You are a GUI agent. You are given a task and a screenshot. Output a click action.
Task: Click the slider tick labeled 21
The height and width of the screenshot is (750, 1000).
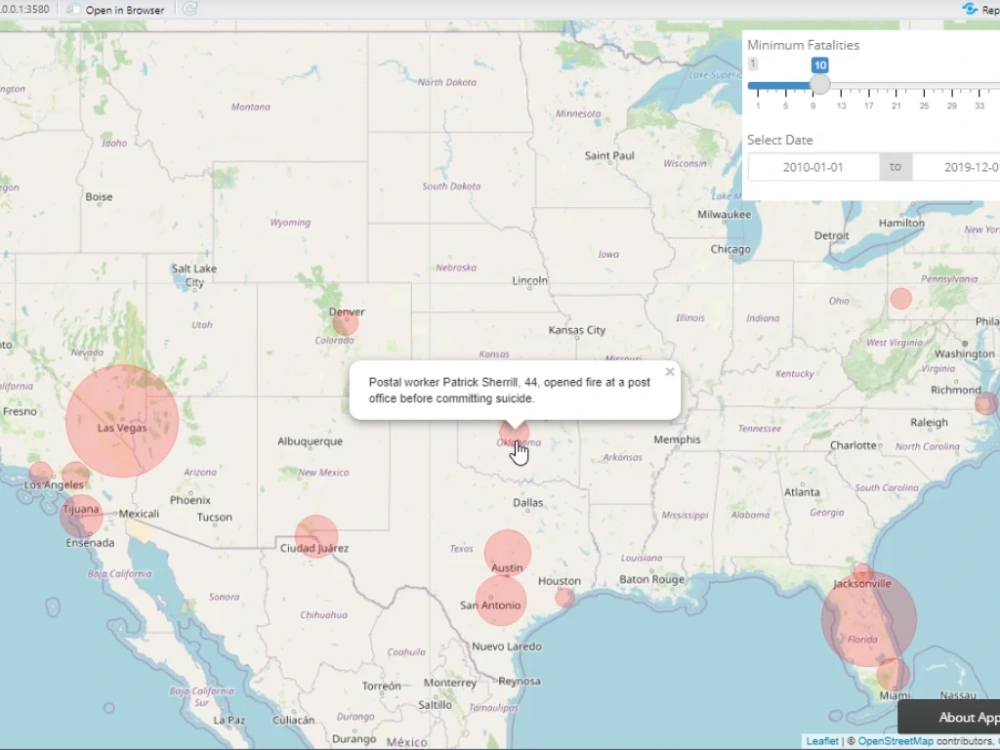coord(896,106)
